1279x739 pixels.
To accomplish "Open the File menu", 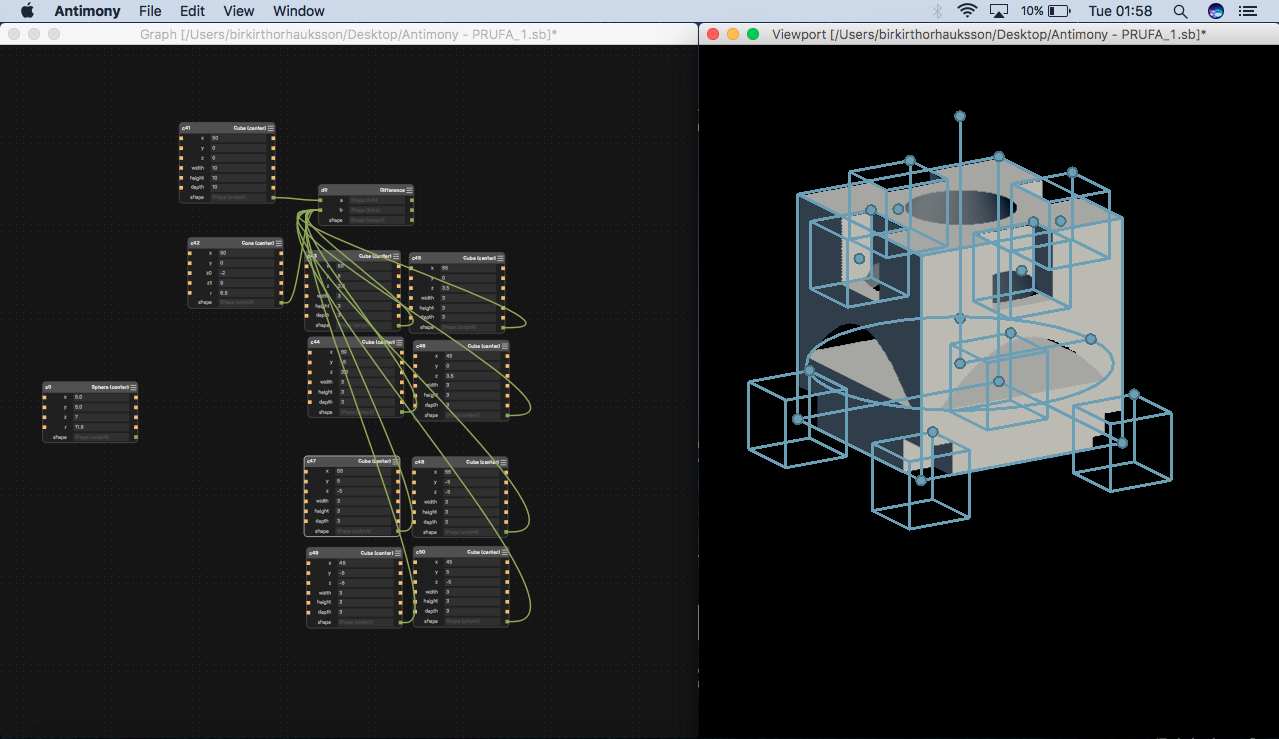I will coord(150,11).
